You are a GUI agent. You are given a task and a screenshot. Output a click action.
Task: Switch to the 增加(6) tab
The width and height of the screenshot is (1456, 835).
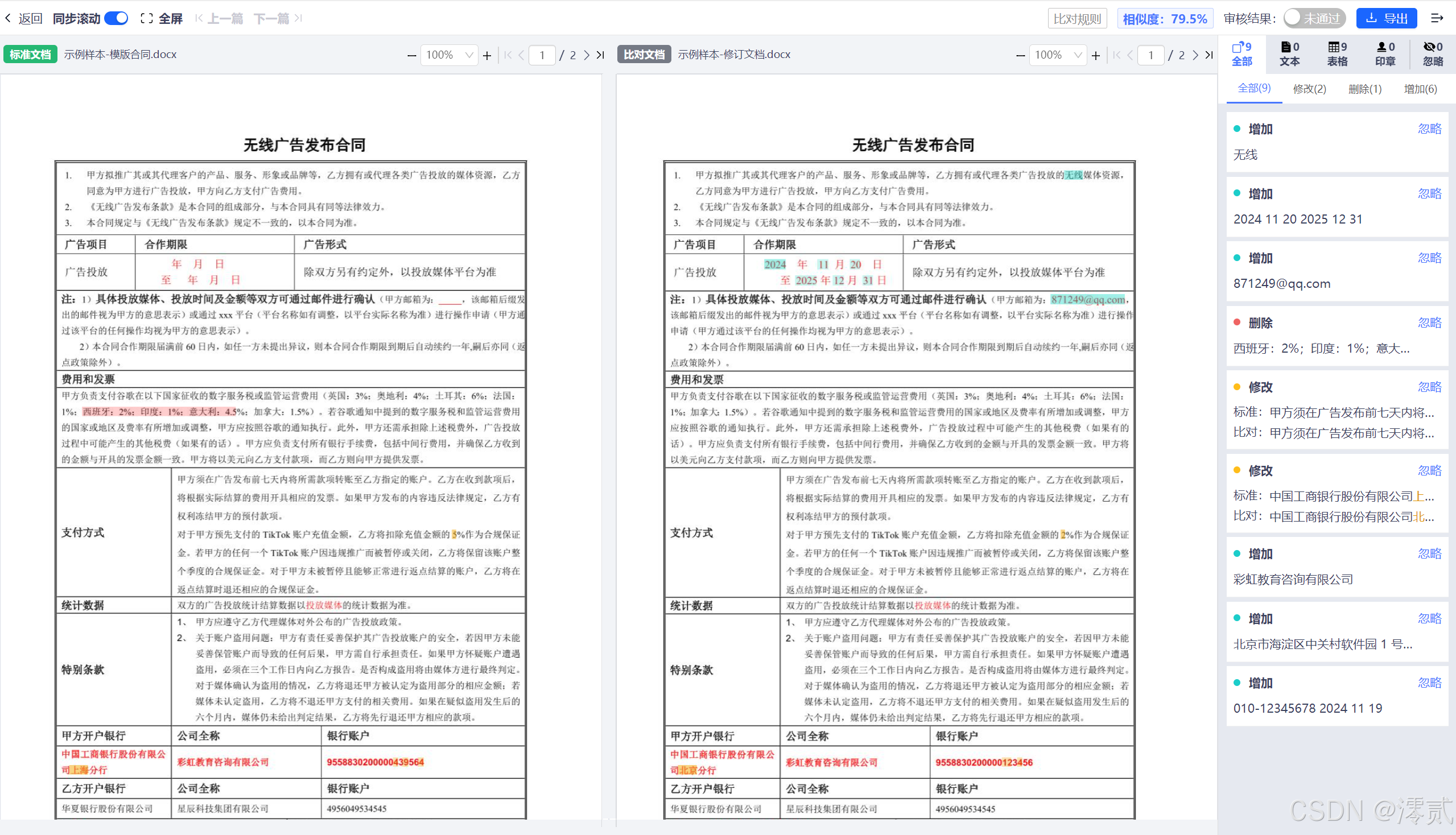[x=1420, y=89]
